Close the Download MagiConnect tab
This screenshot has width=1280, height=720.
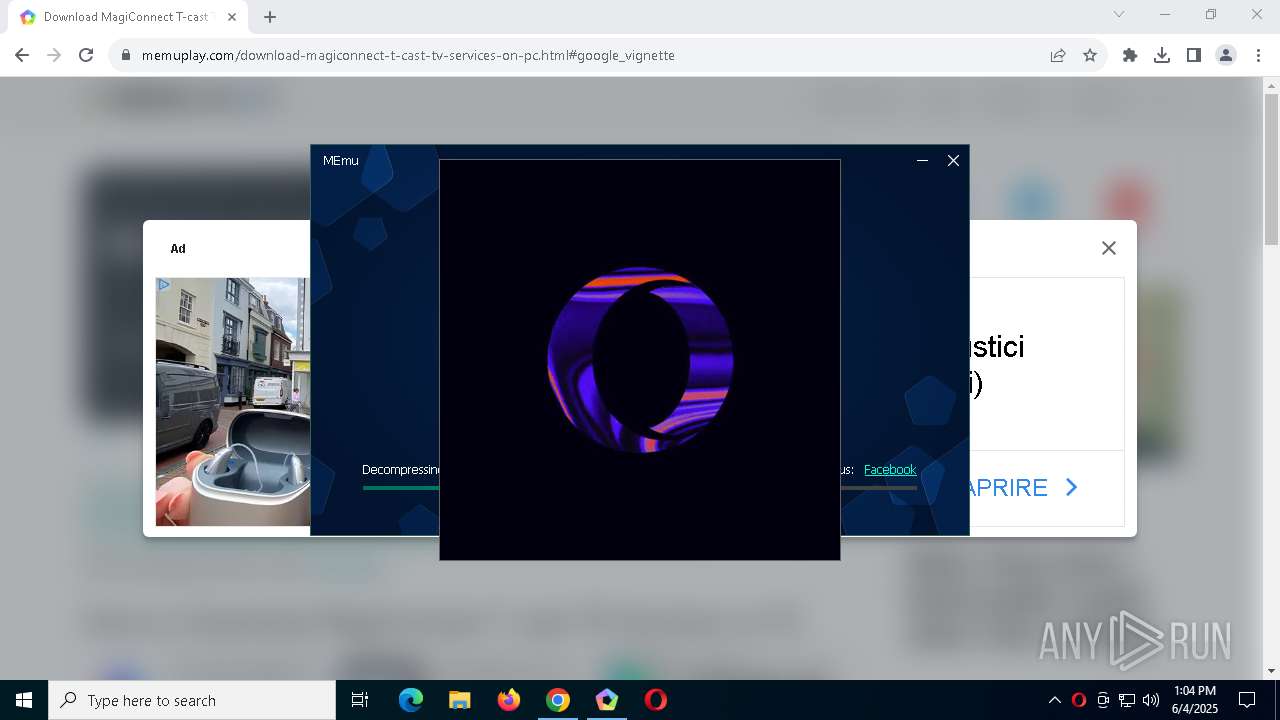(232, 16)
